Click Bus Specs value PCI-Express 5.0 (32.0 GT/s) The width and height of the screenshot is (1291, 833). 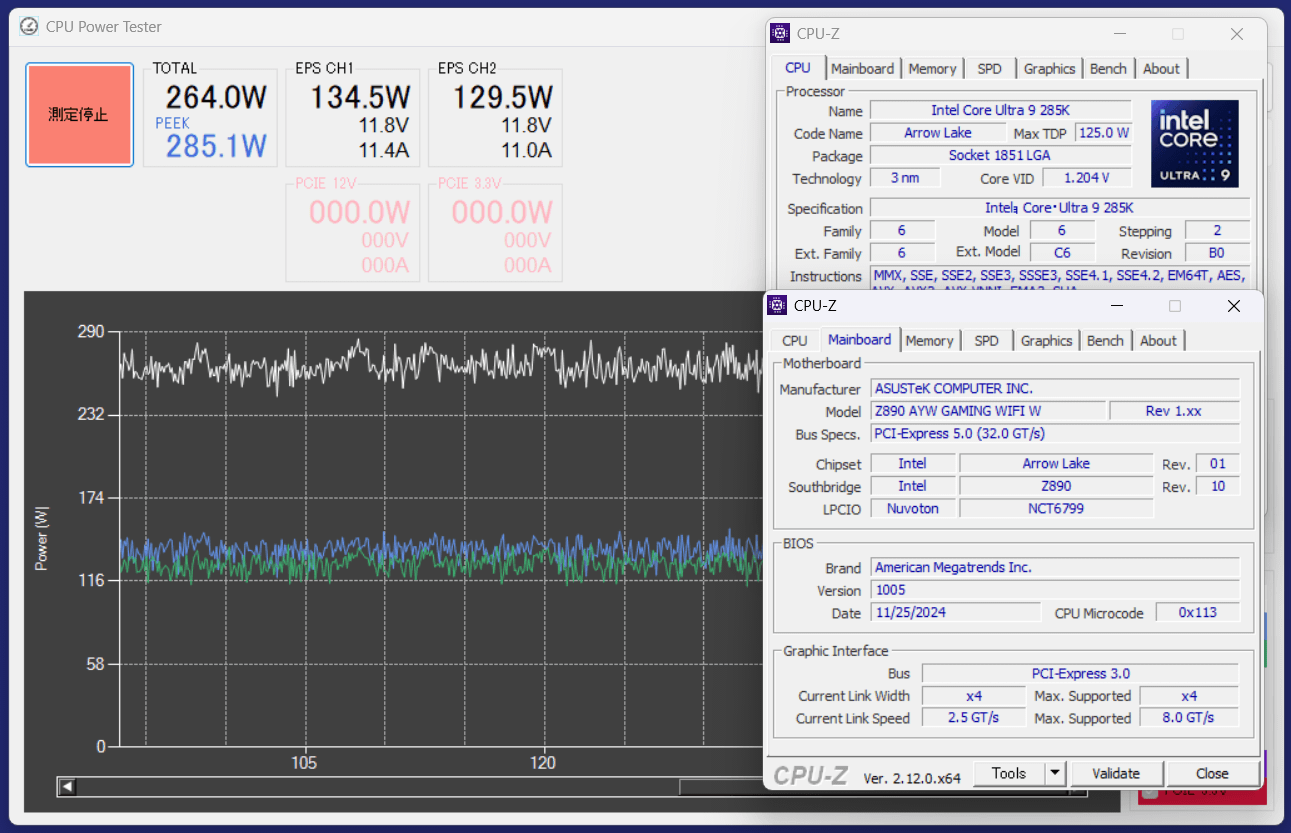[1055, 433]
